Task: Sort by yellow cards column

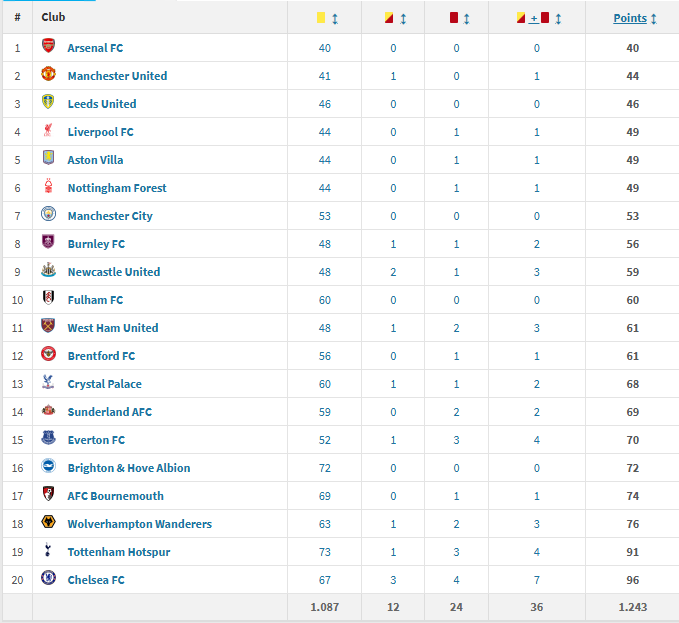Action: [x=325, y=18]
